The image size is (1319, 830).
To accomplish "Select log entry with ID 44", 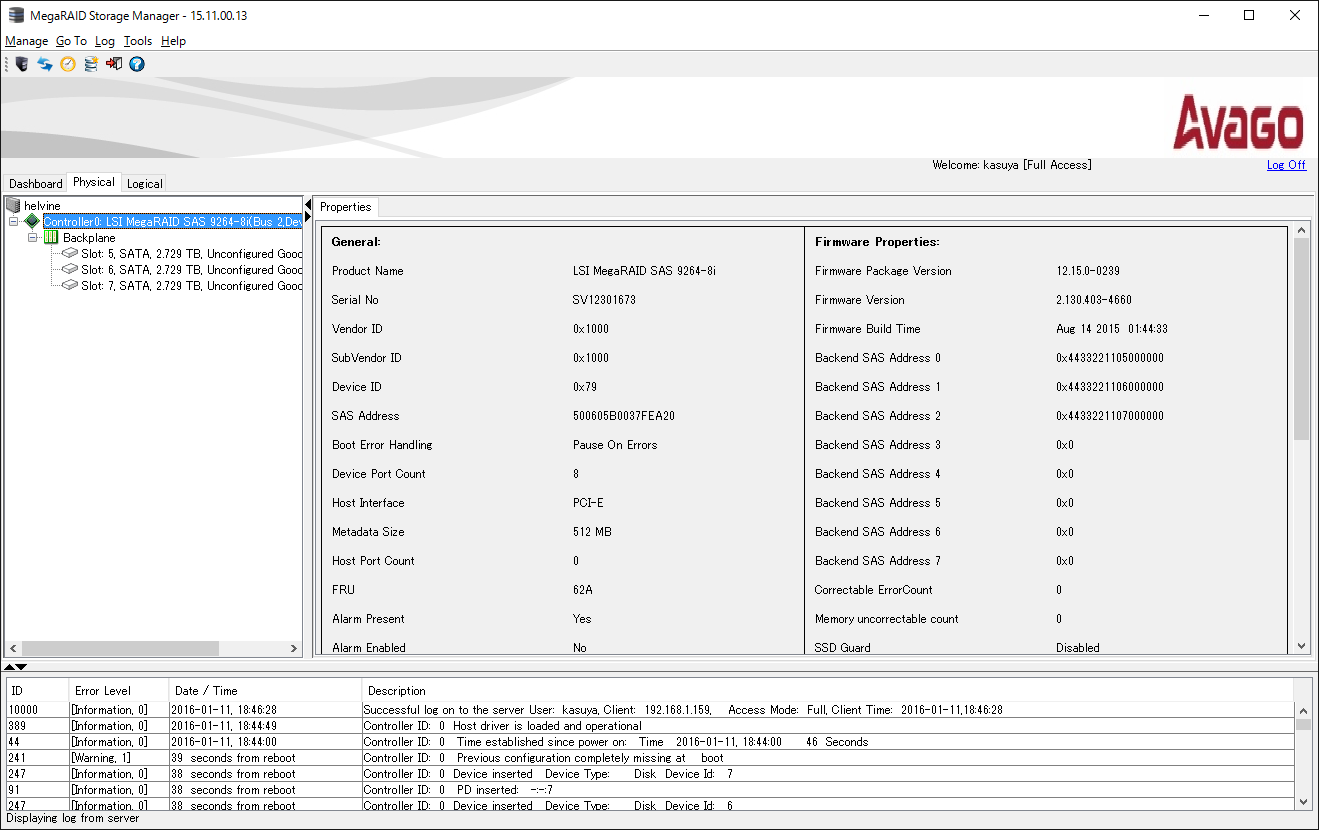I will [649, 742].
